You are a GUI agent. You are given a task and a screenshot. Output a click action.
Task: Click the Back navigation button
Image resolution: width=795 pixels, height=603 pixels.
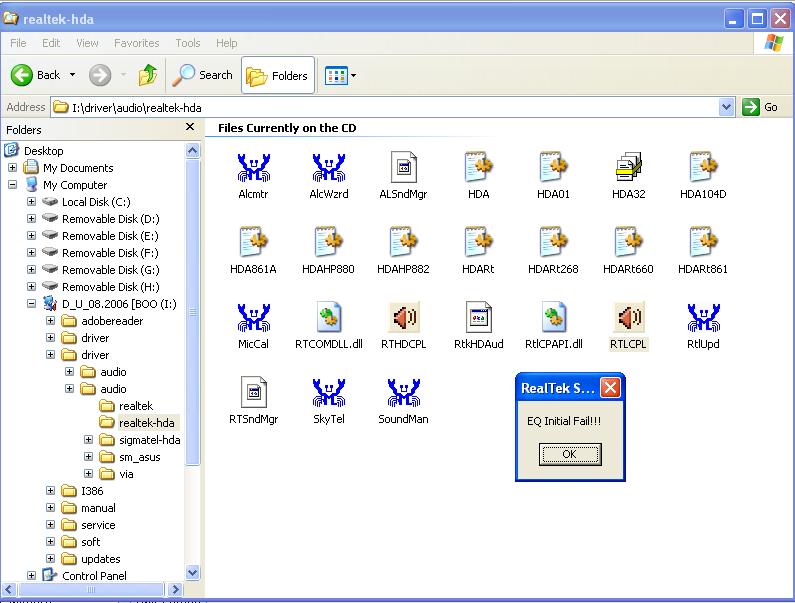[x=35, y=75]
